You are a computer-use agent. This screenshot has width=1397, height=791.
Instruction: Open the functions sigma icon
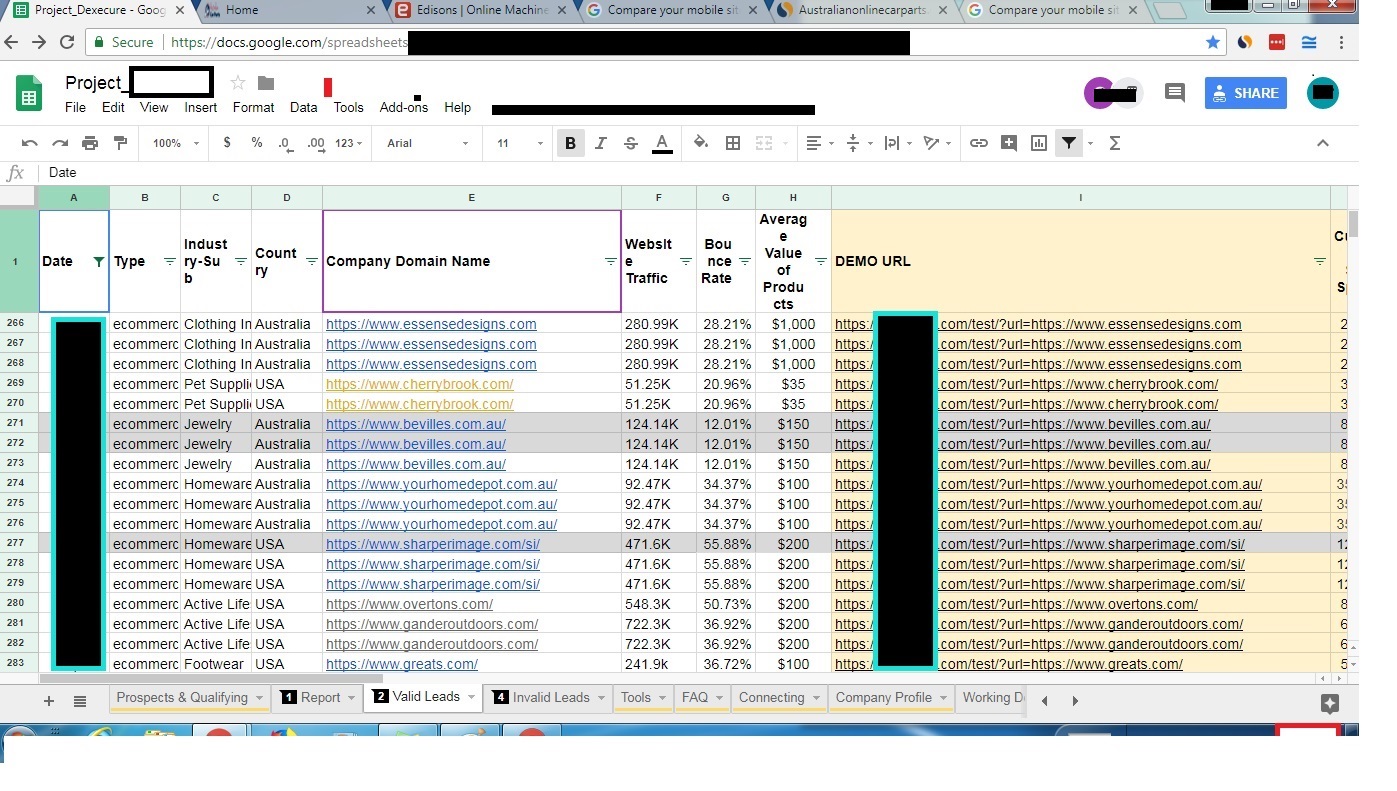[1114, 143]
